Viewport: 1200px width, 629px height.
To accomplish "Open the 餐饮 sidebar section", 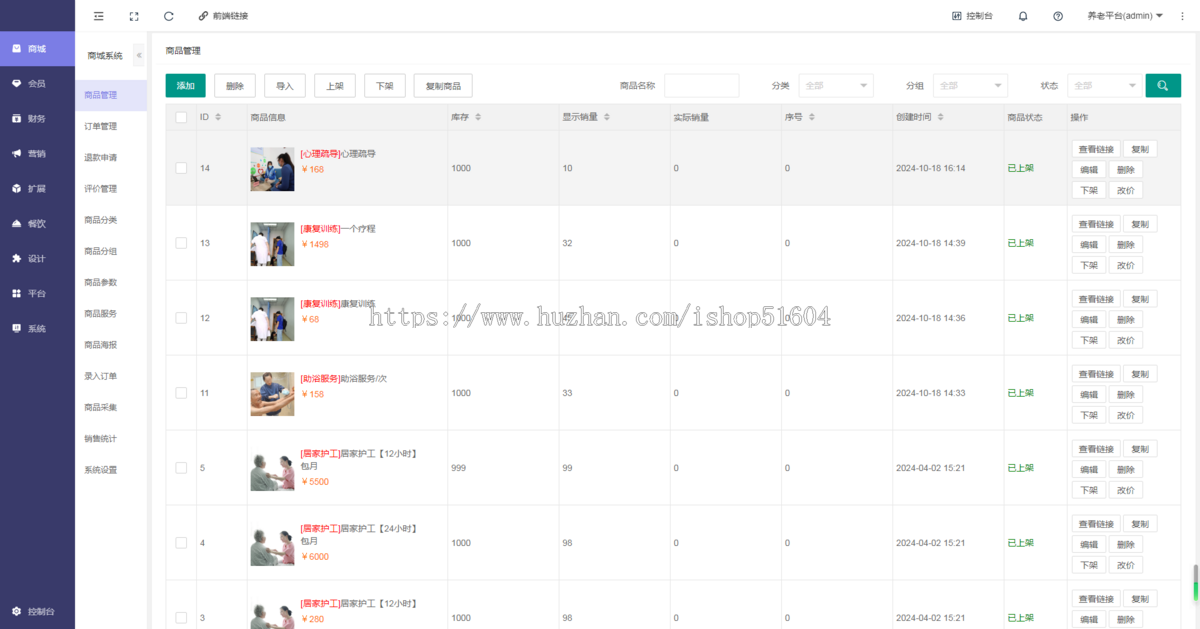I will pyautogui.click(x=37, y=223).
